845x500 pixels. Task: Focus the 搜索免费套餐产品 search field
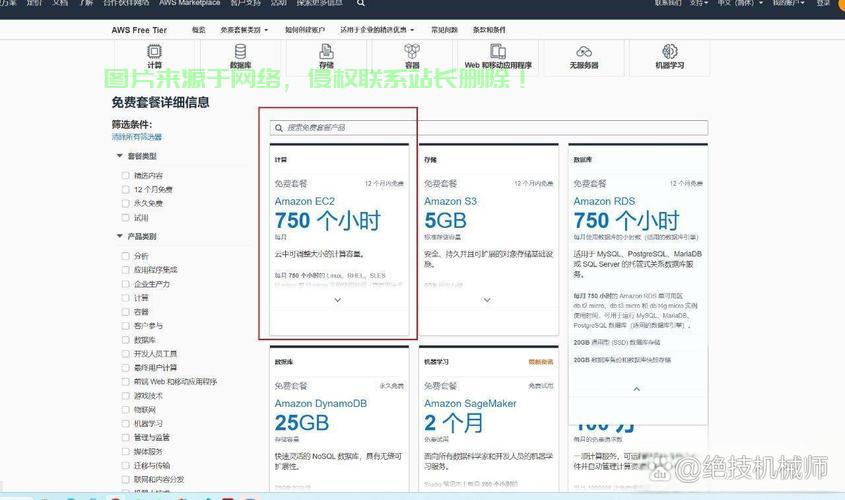(489, 128)
